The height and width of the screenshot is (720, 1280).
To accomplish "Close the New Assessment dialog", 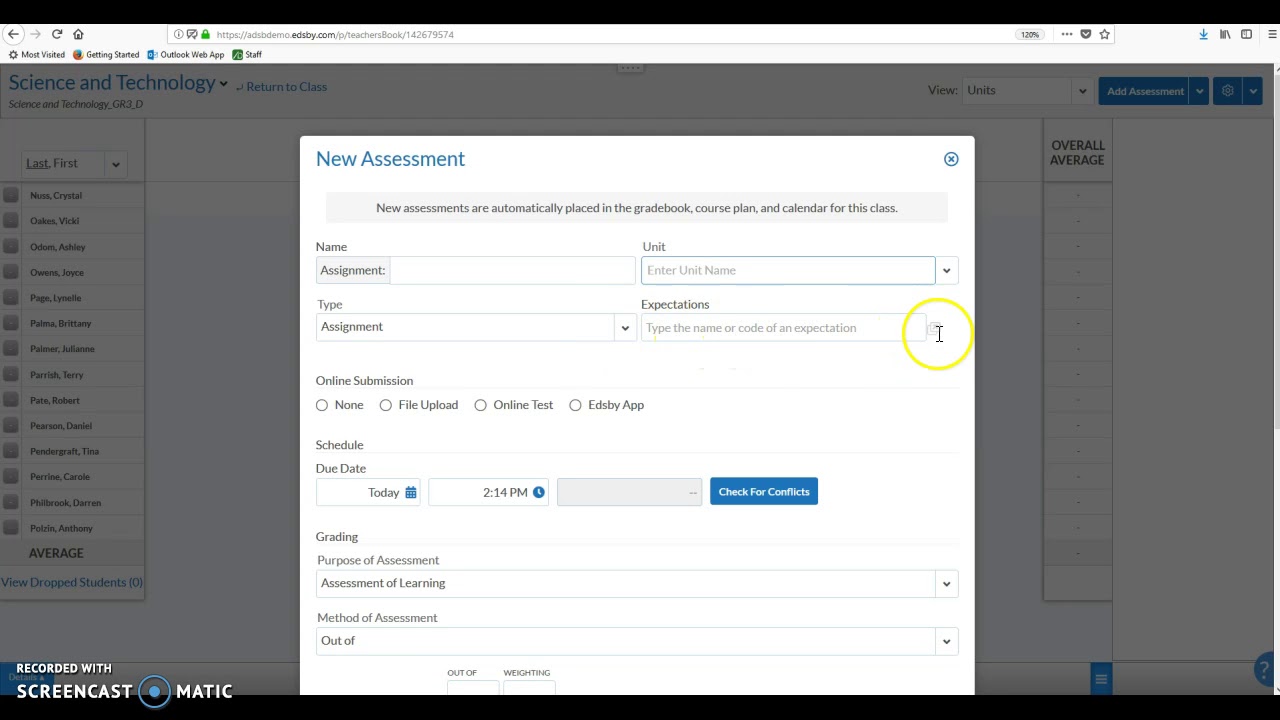I will point(951,159).
